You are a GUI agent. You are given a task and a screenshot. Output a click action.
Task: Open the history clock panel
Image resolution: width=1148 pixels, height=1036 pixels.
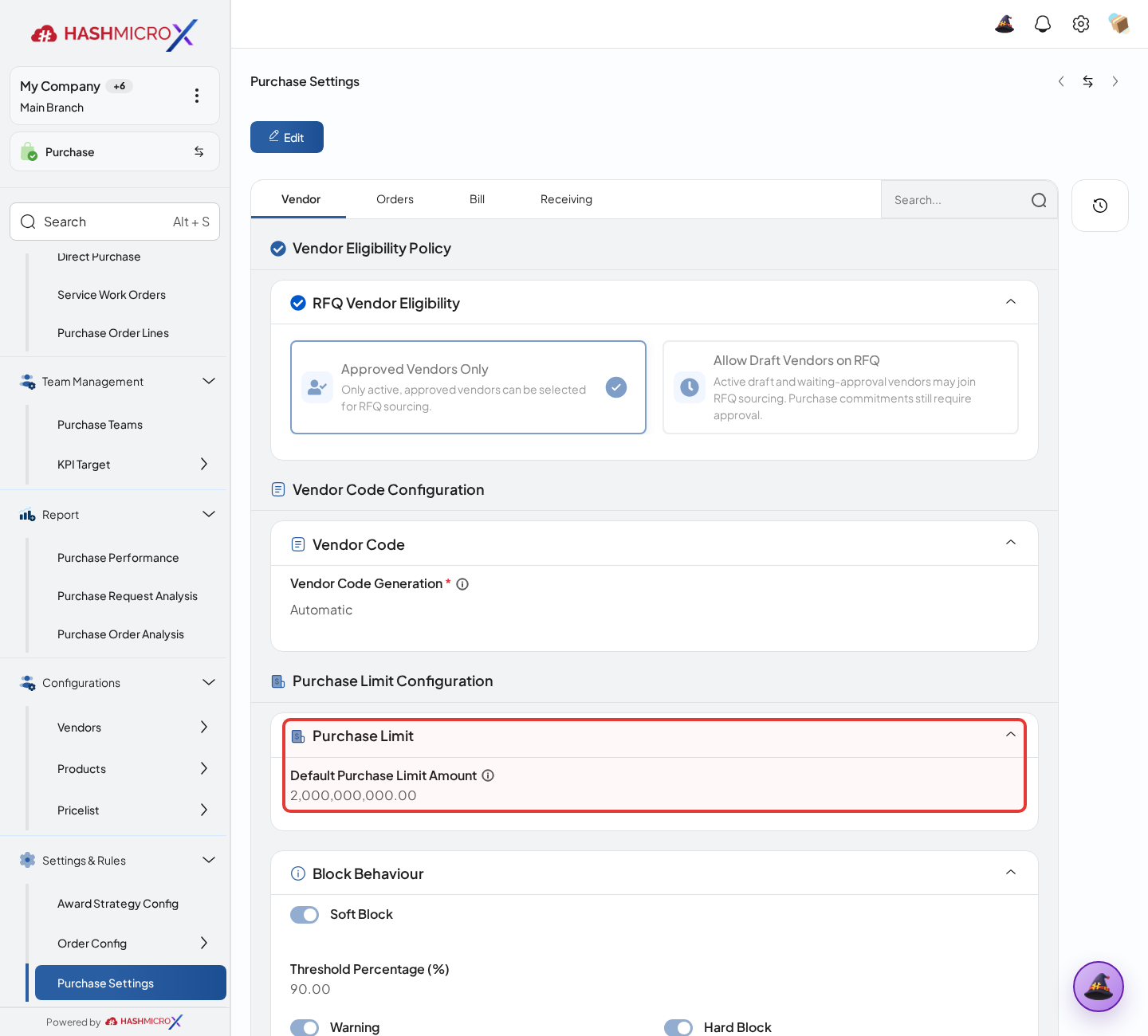[1100, 206]
